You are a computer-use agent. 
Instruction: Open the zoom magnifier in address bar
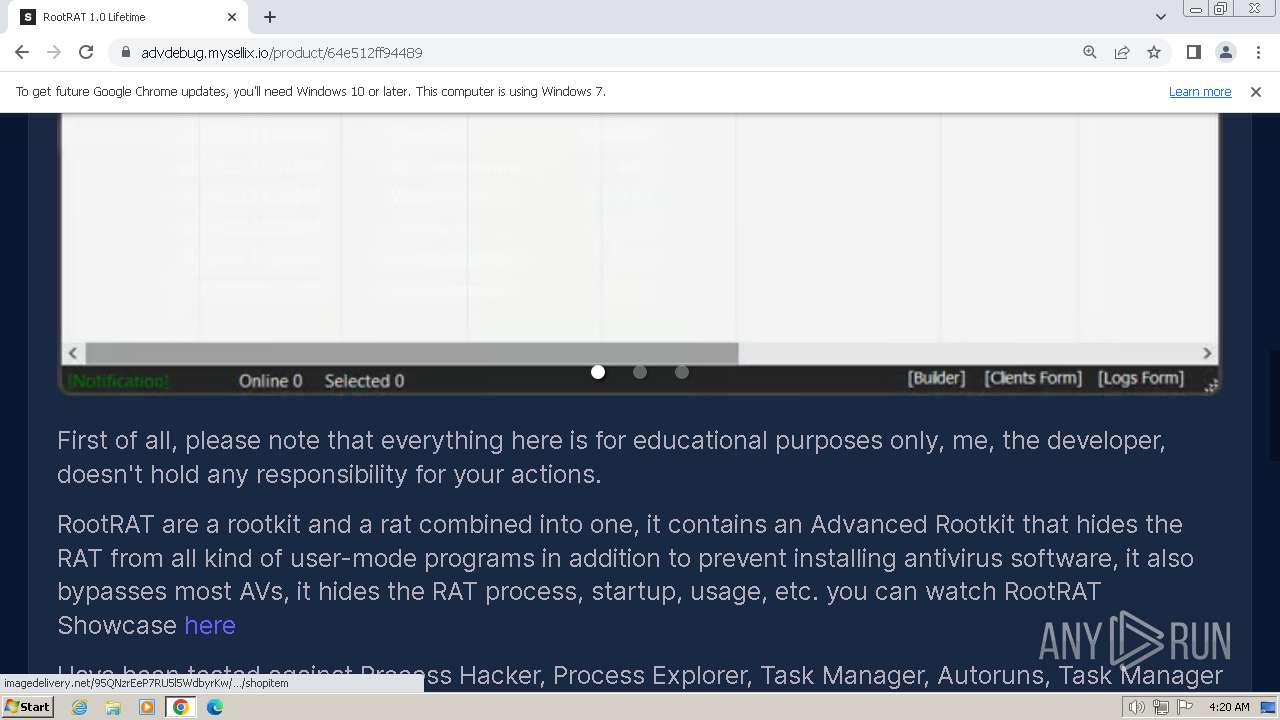coord(1090,52)
